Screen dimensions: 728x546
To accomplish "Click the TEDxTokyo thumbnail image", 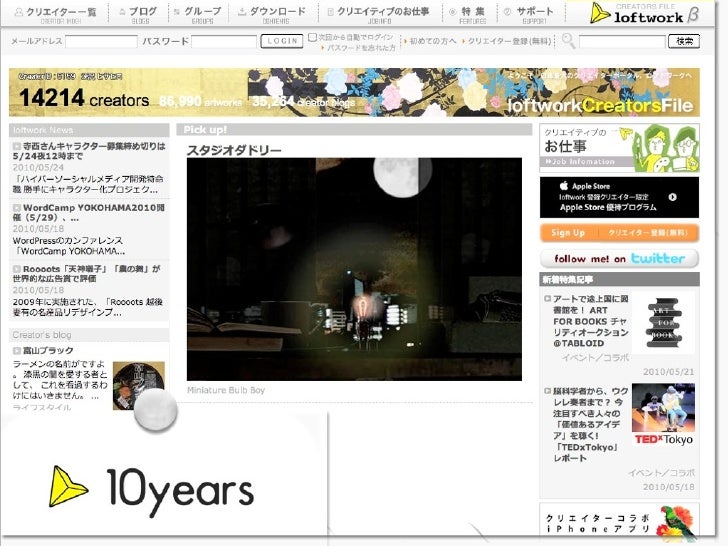I will click(x=663, y=415).
